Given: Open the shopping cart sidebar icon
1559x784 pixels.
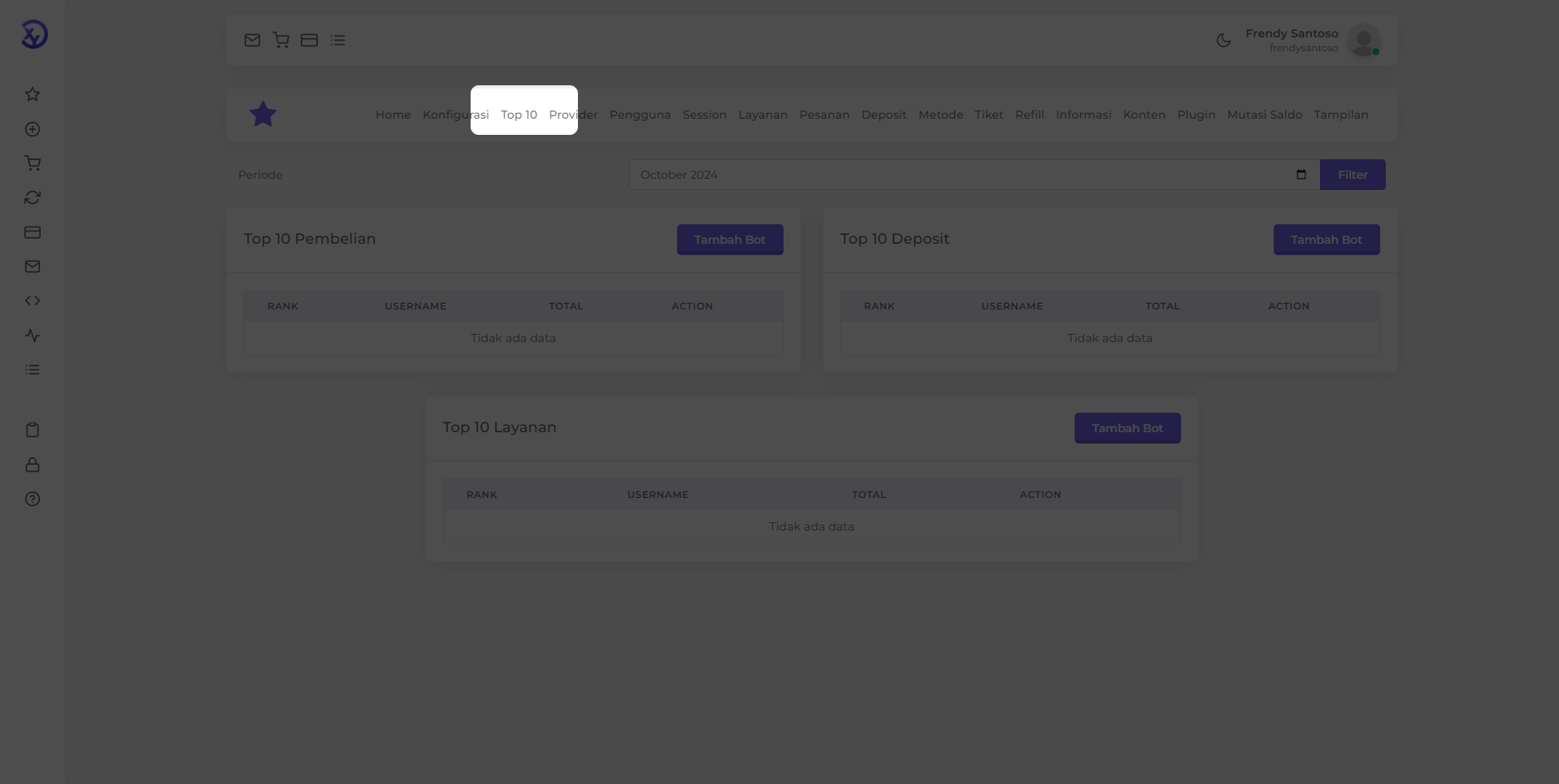Looking at the screenshot, I should 33,163.
